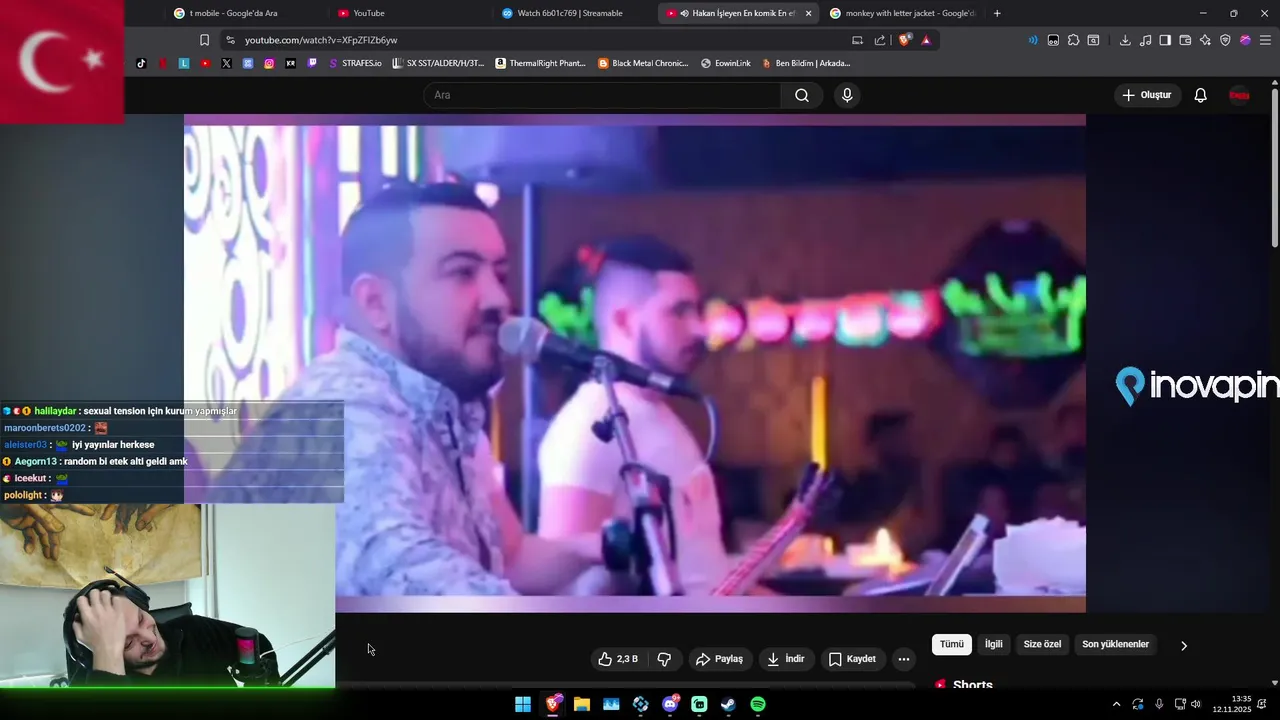This screenshot has width=1280, height=720.
Task: Click the Shorts section heading
Action: [973, 685]
